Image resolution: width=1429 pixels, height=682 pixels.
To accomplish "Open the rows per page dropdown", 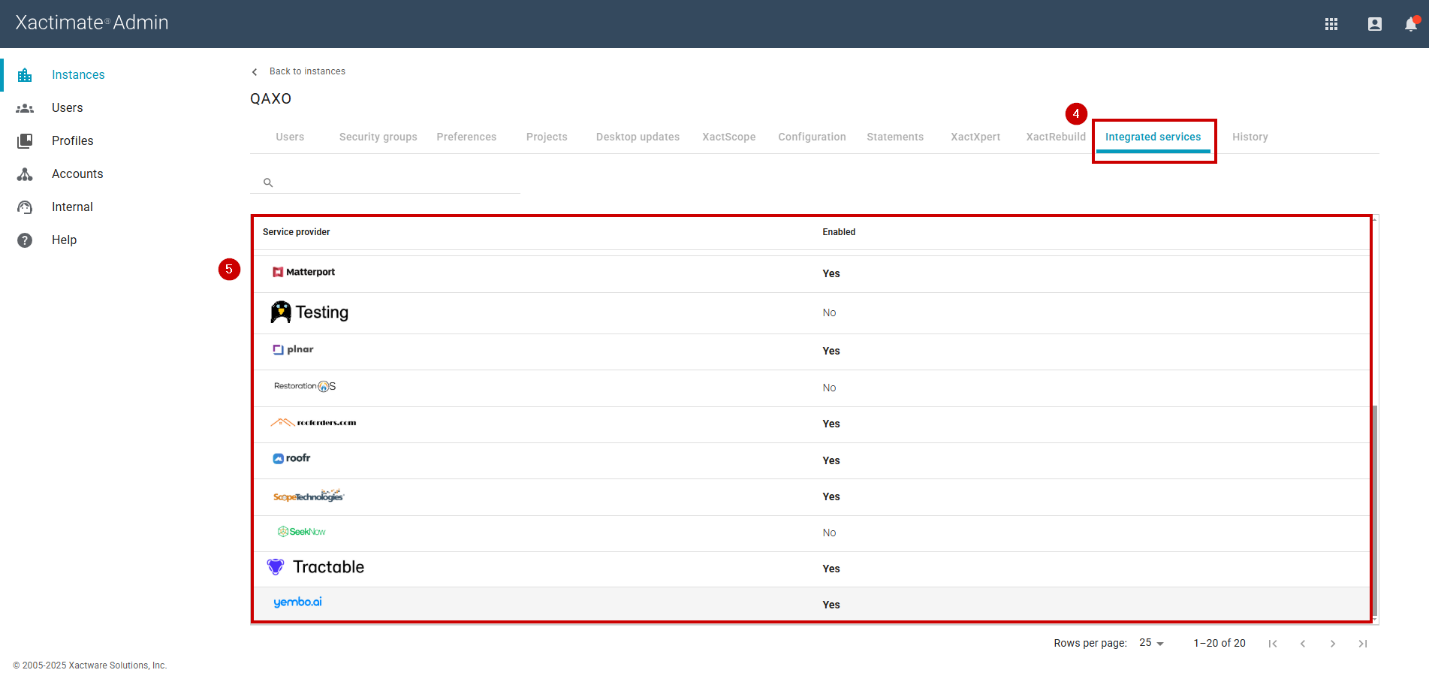I will (x=1152, y=643).
